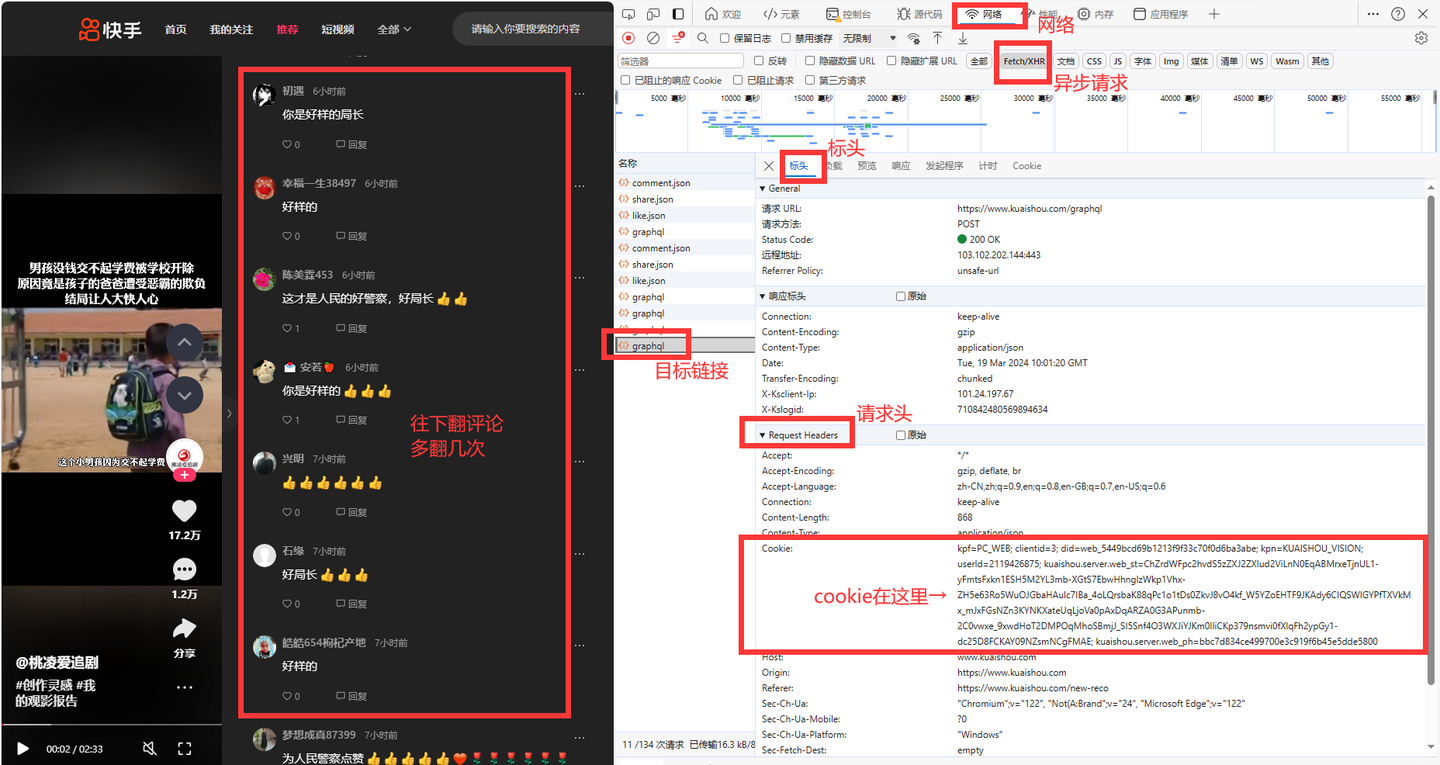The height and width of the screenshot is (765, 1440).
Task: Reply to 陈美霖453 comment
Action: point(352,328)
